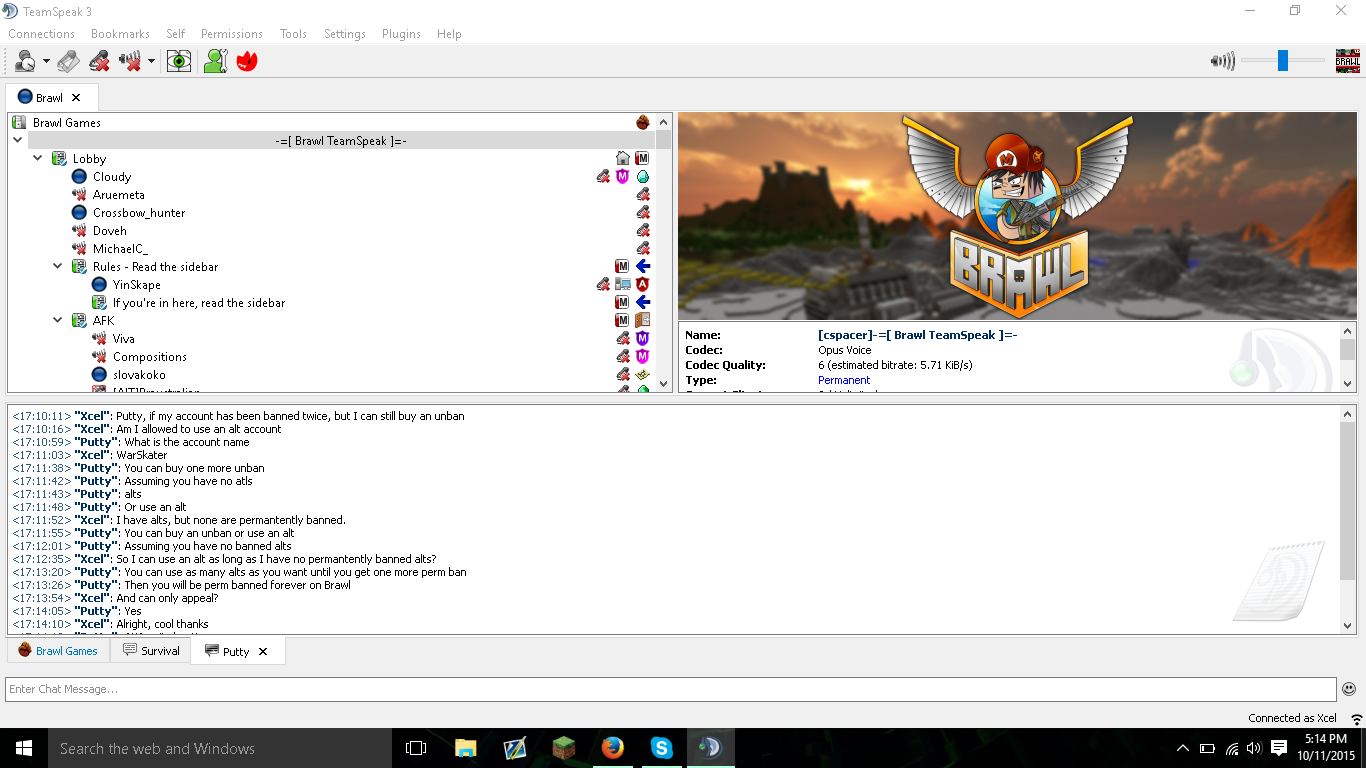The width and height of the screenshot is (1366, 768).
Task: Collapse the Lobby channel
Action: coord(37,159)
